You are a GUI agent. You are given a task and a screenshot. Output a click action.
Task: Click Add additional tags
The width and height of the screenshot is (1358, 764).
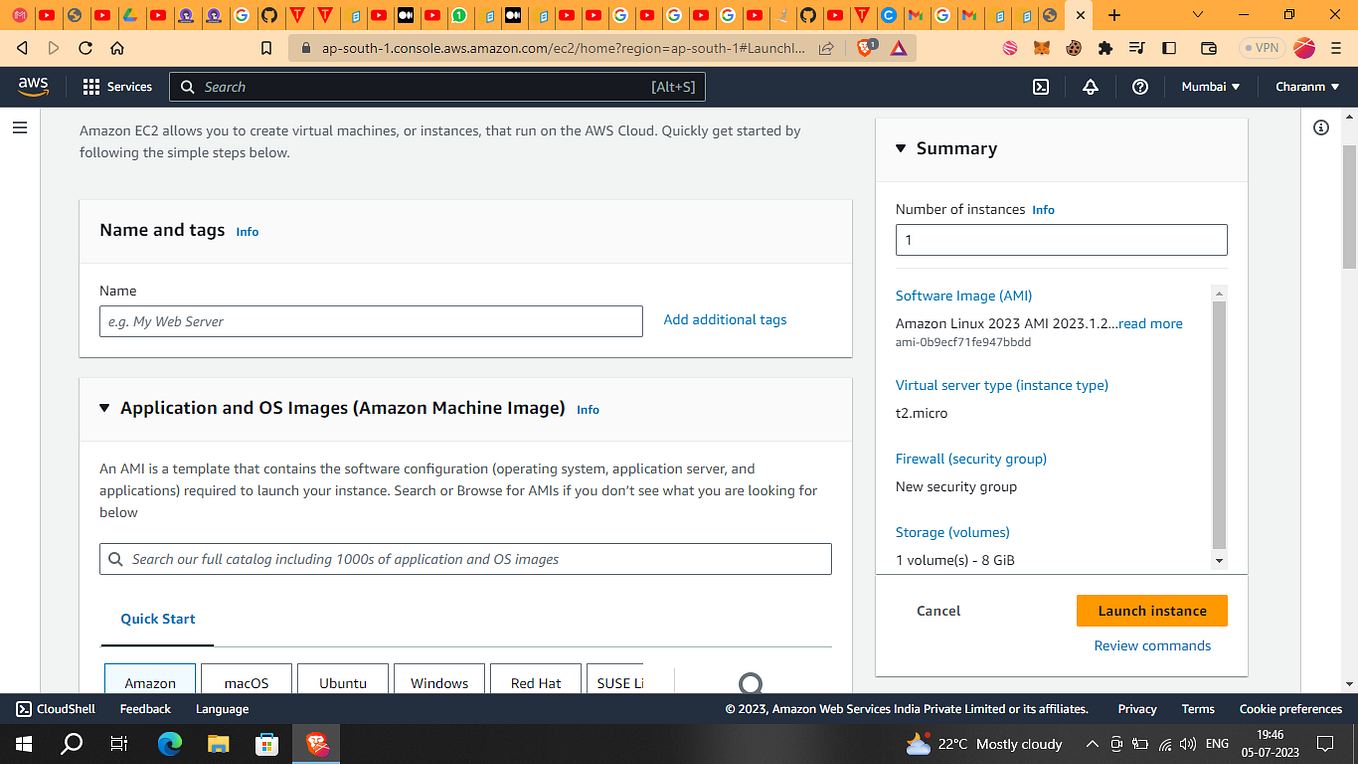(x=724, y=319)
